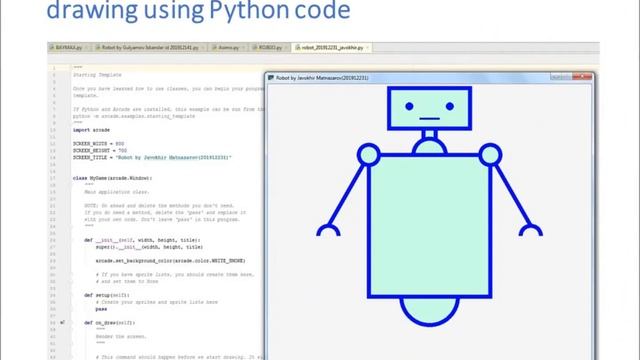Close the Asimo.py tab with its x
The width and height of the screenshot is (640, 360).
(x=243, y=48)
